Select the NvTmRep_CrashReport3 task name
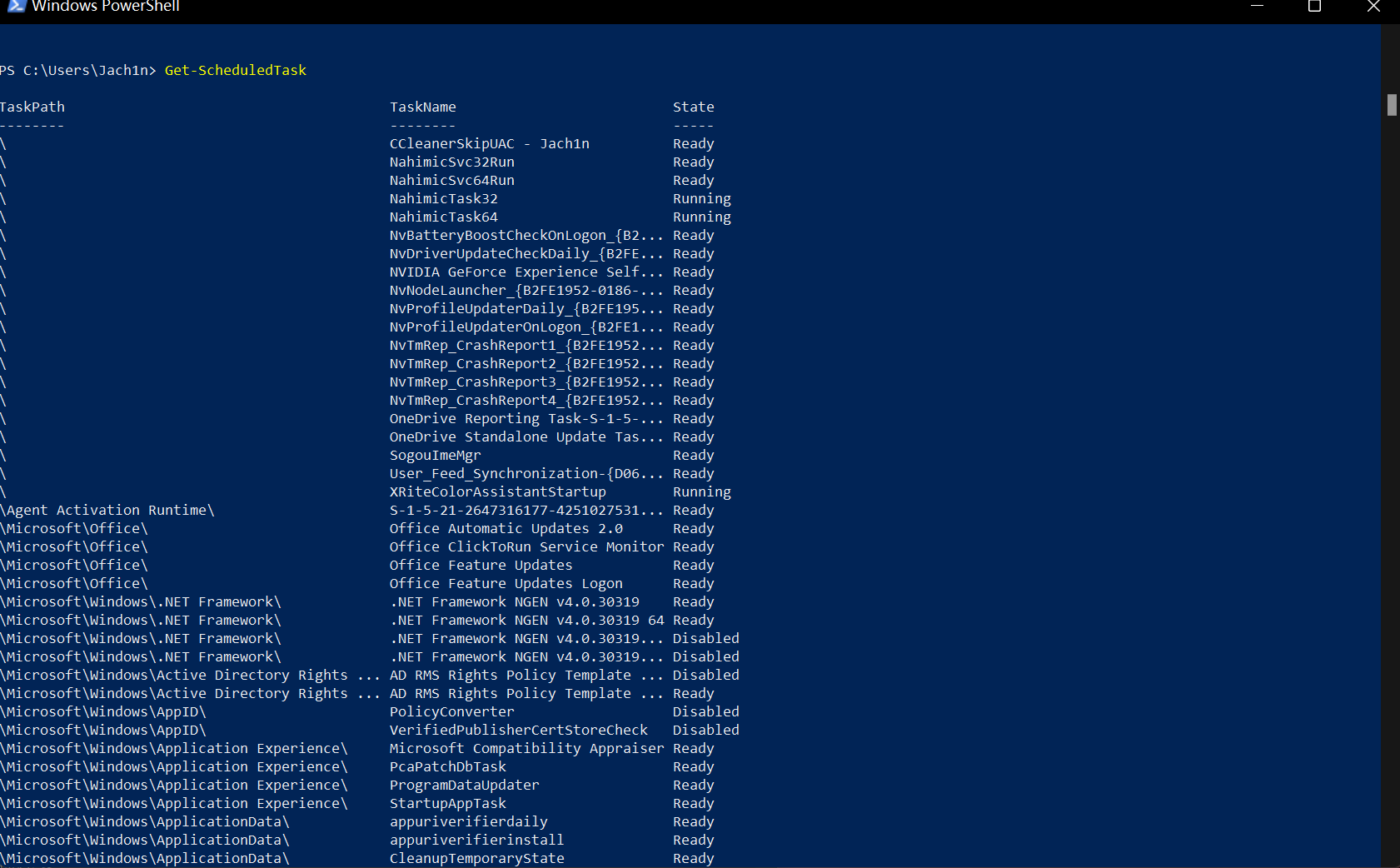Screen dimensions: 1400x868 (527, 382)
